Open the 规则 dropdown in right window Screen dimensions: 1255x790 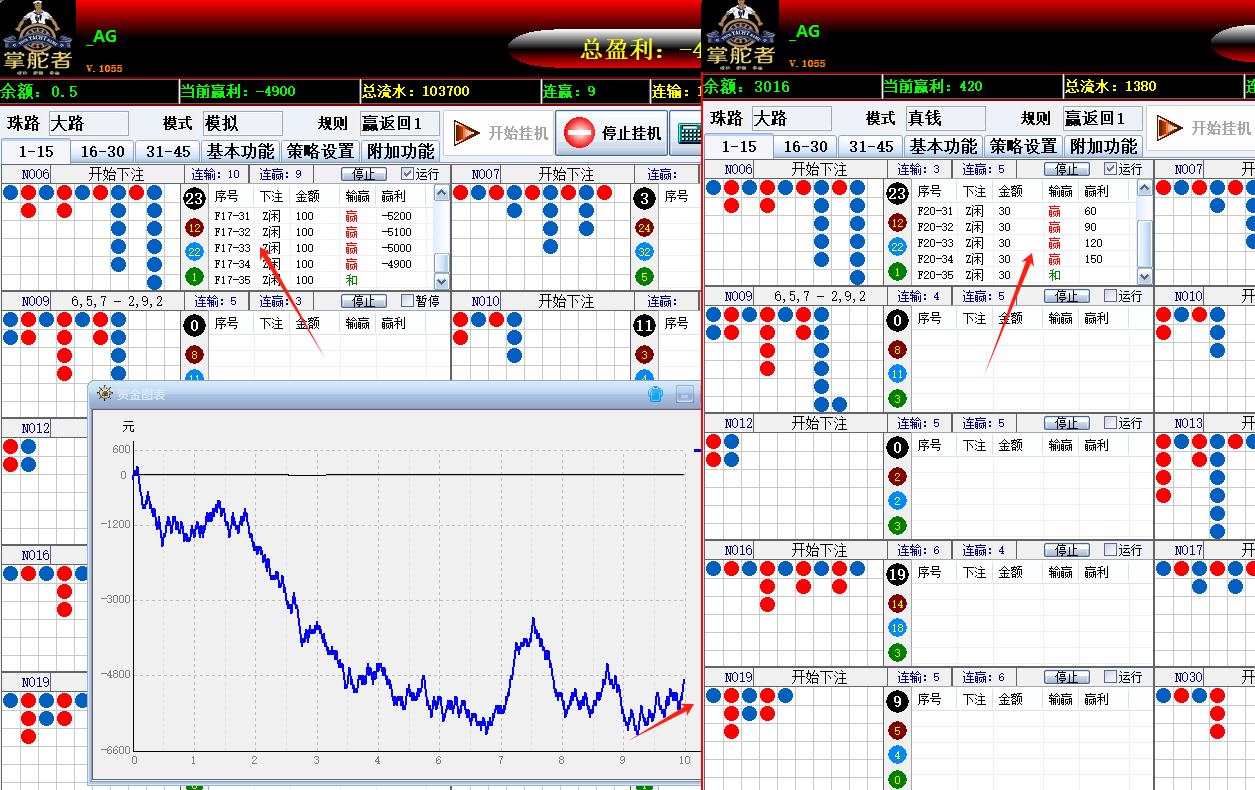point(1100,118)
